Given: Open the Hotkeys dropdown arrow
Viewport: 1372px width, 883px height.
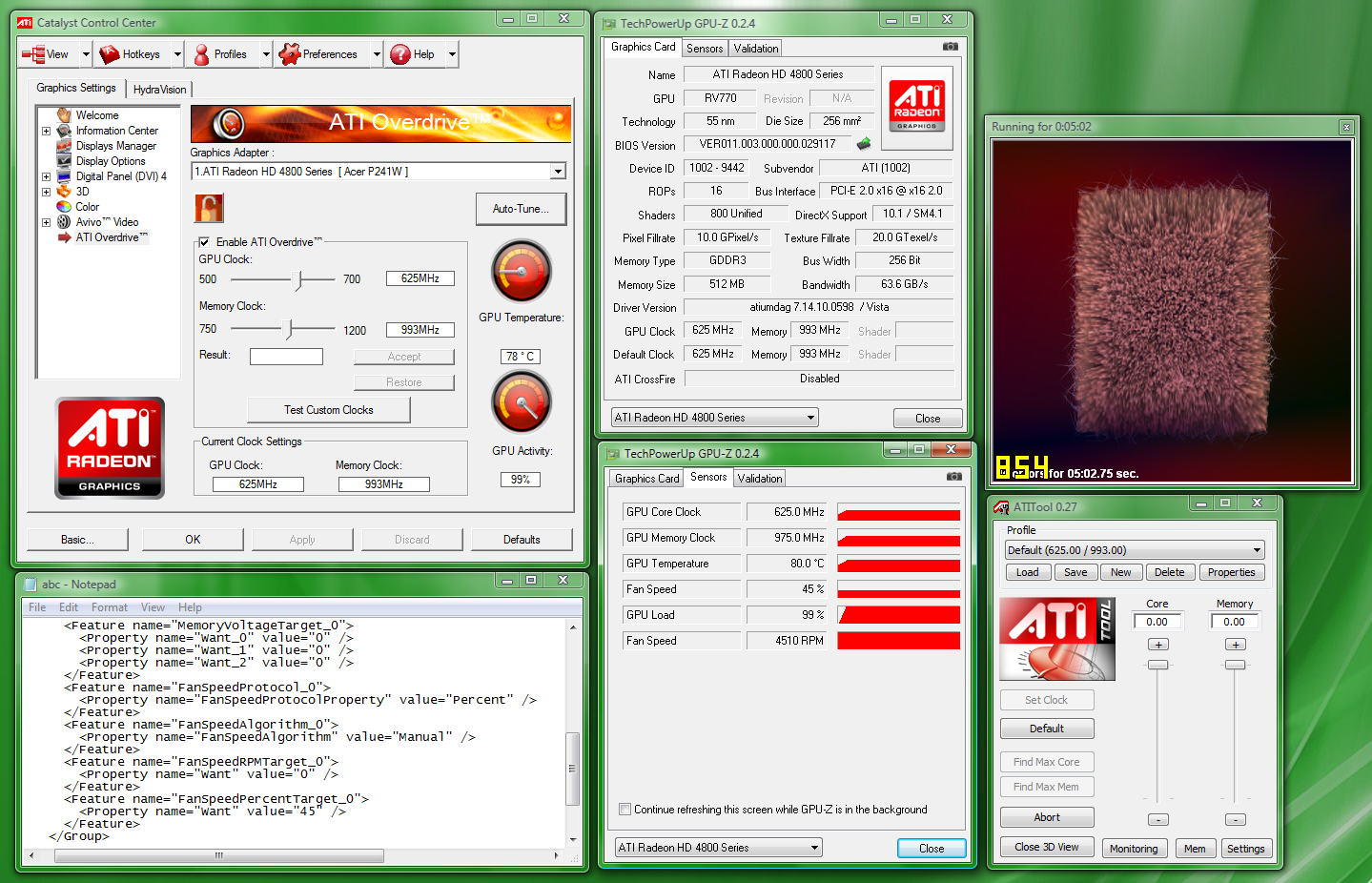Looking at the screenshot, I should [177, 54].
